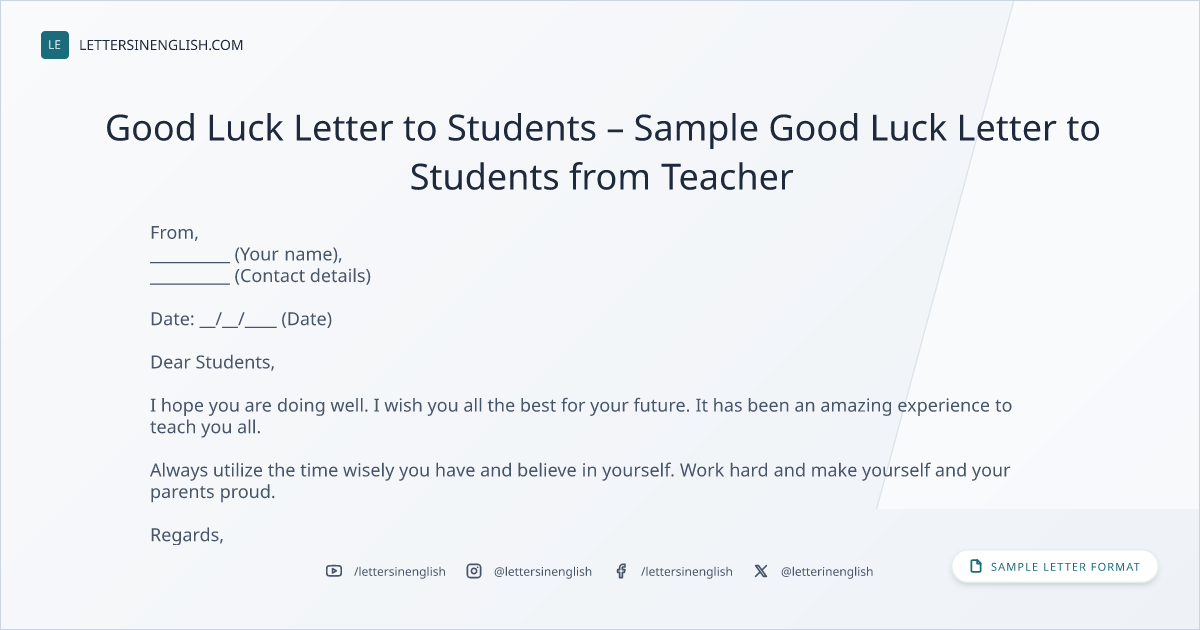
Task: Click the X (Twitter) icon
Action: 761,571
